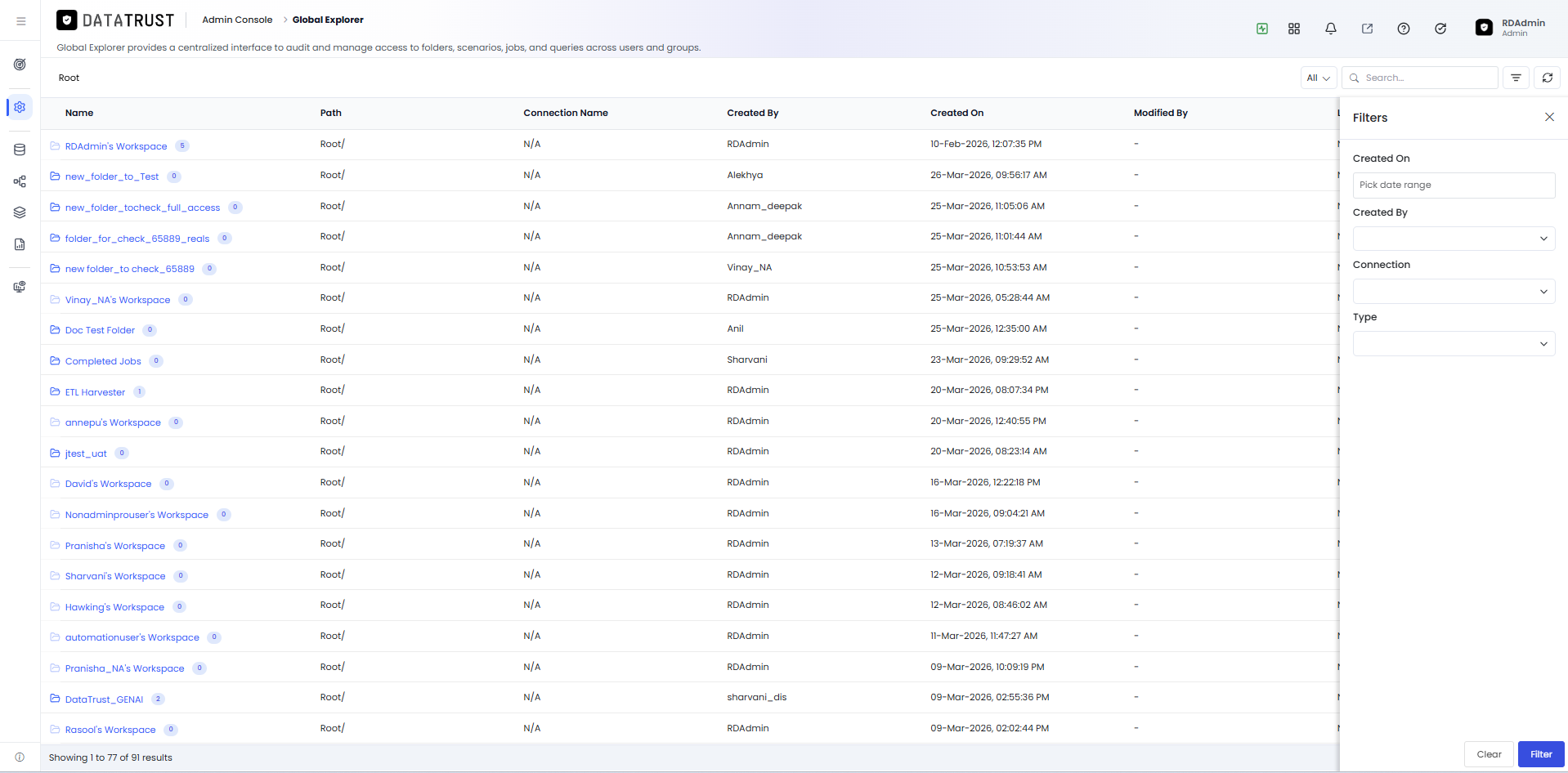Click the external link share icon
The width and height of the screenshot is (1568, 773).
(x=1367, y=29)
